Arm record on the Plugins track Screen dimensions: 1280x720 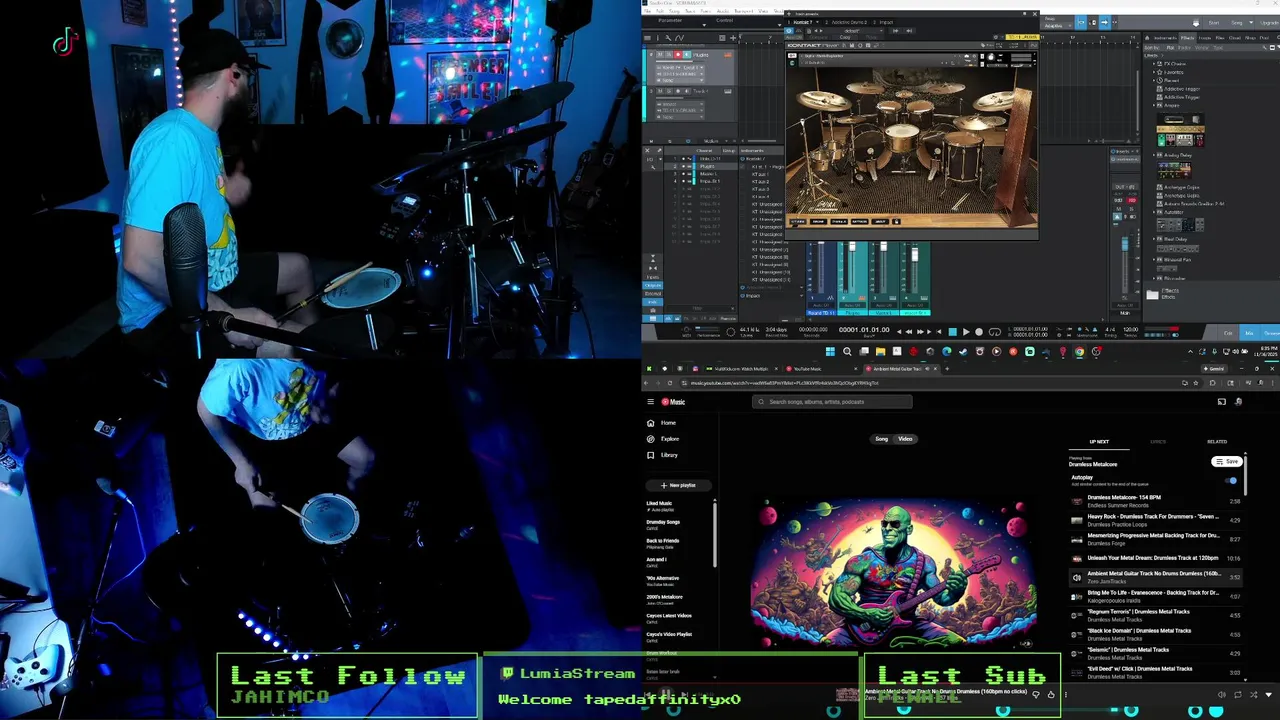click(678, 54)
